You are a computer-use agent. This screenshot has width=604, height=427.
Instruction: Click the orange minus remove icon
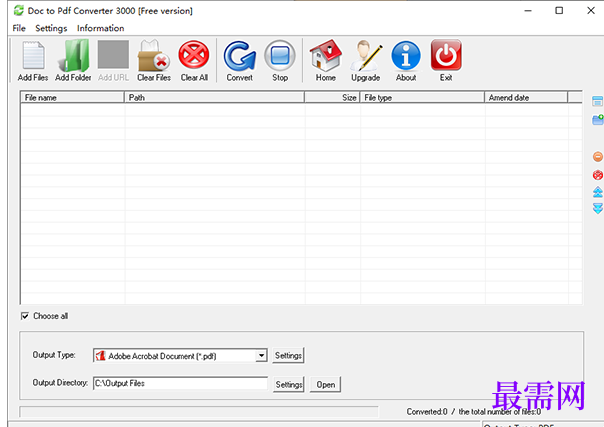point(598,157)
